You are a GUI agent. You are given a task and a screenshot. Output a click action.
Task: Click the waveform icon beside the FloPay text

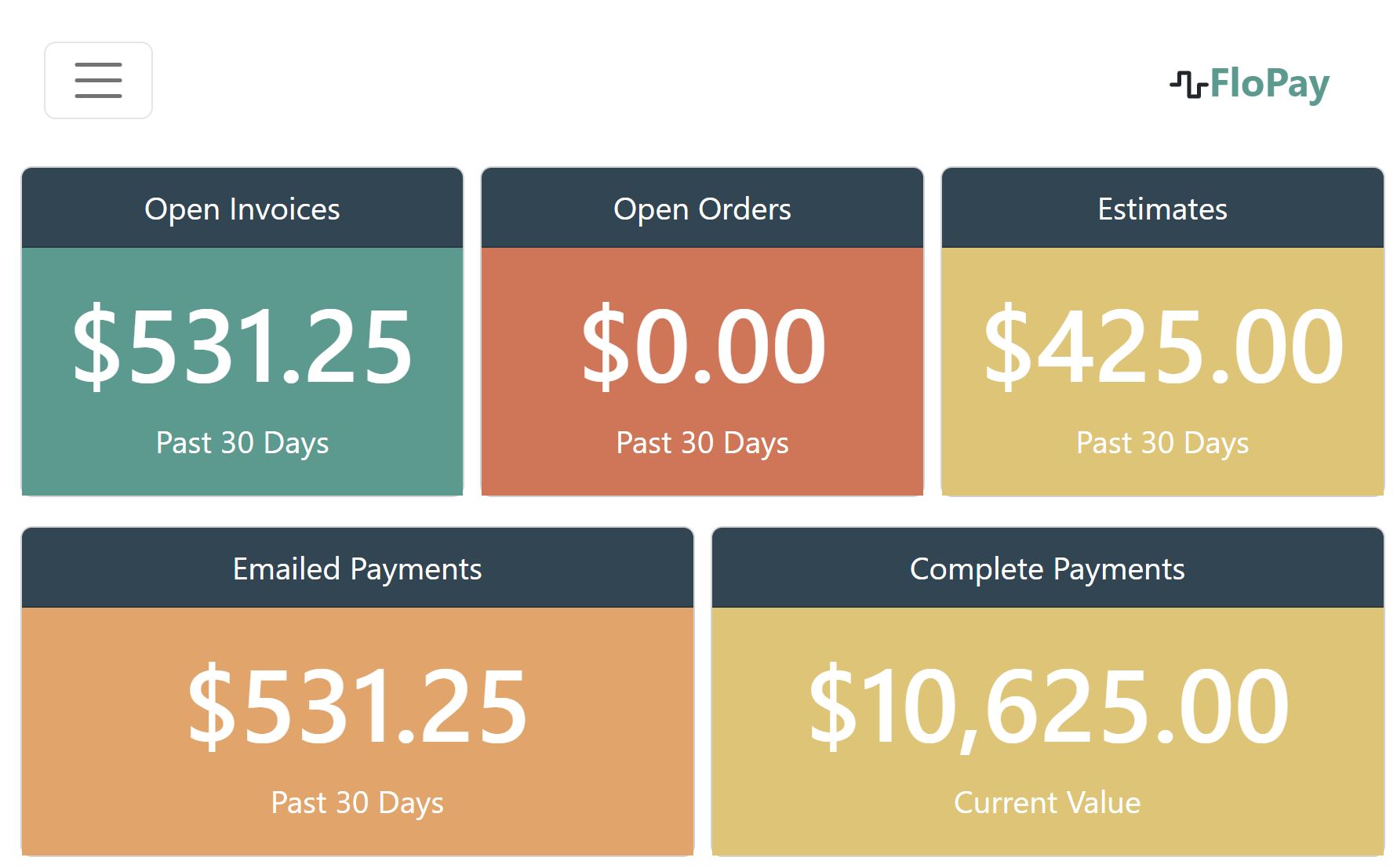click(1188, 84)
